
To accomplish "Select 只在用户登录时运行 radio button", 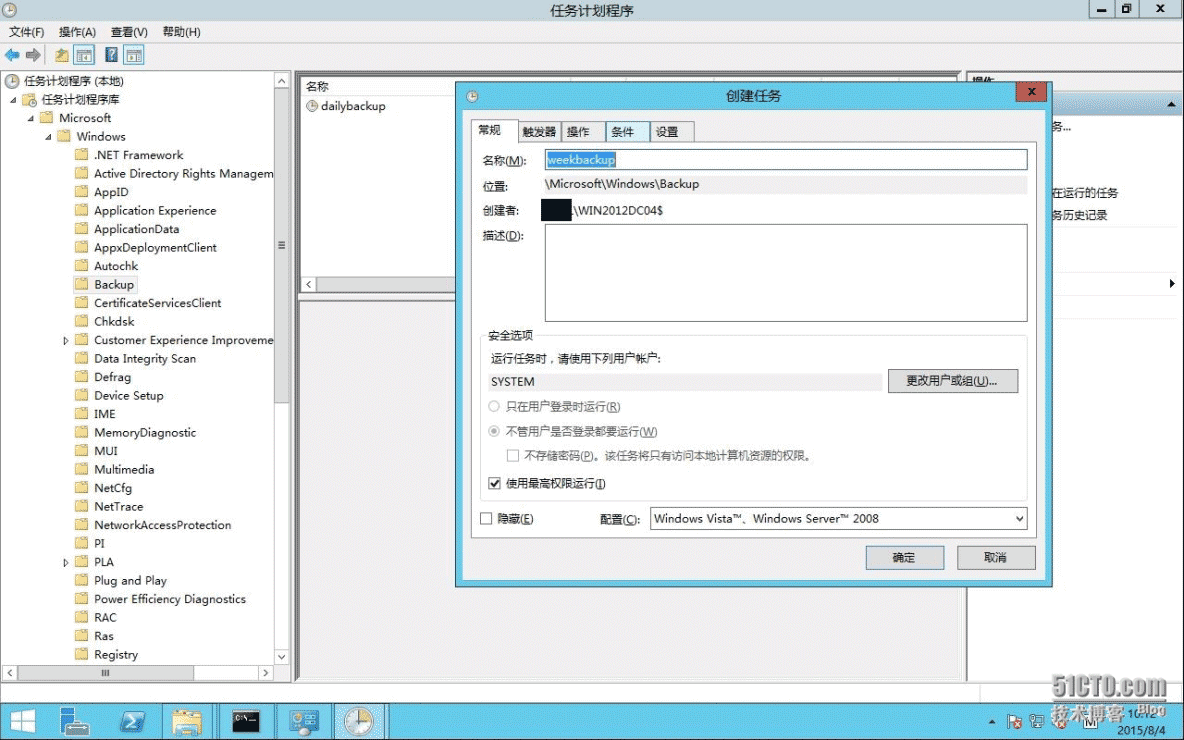I will click(494, 407).
